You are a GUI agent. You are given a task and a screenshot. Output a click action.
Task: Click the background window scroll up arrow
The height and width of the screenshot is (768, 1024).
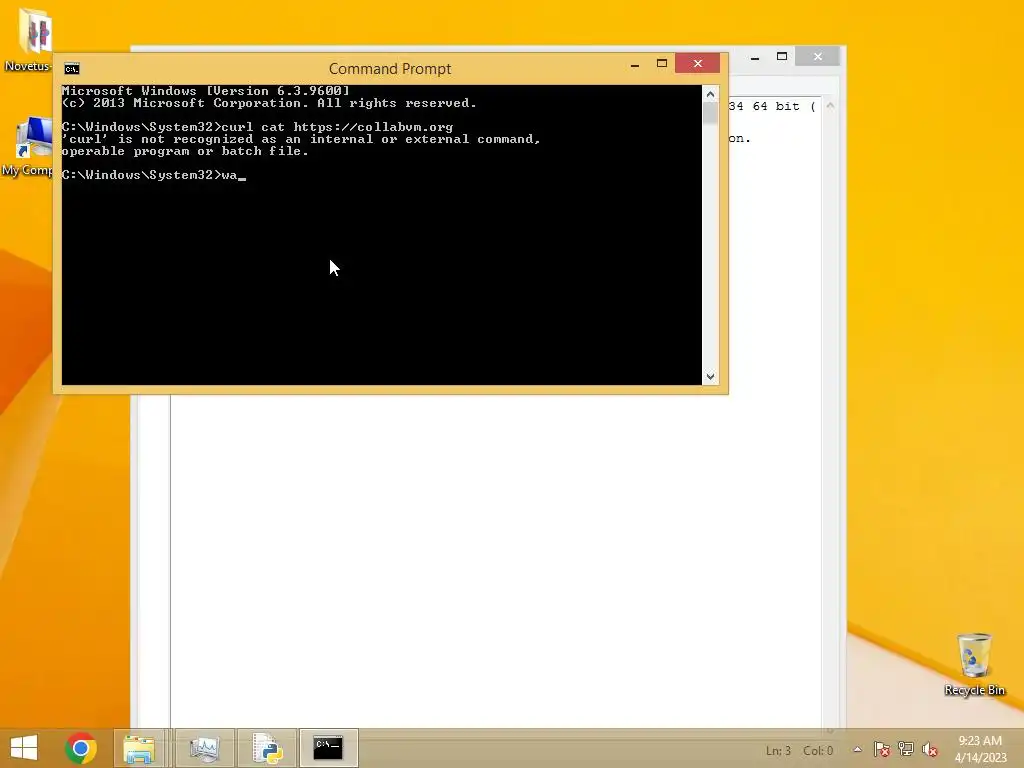point(830,106)
